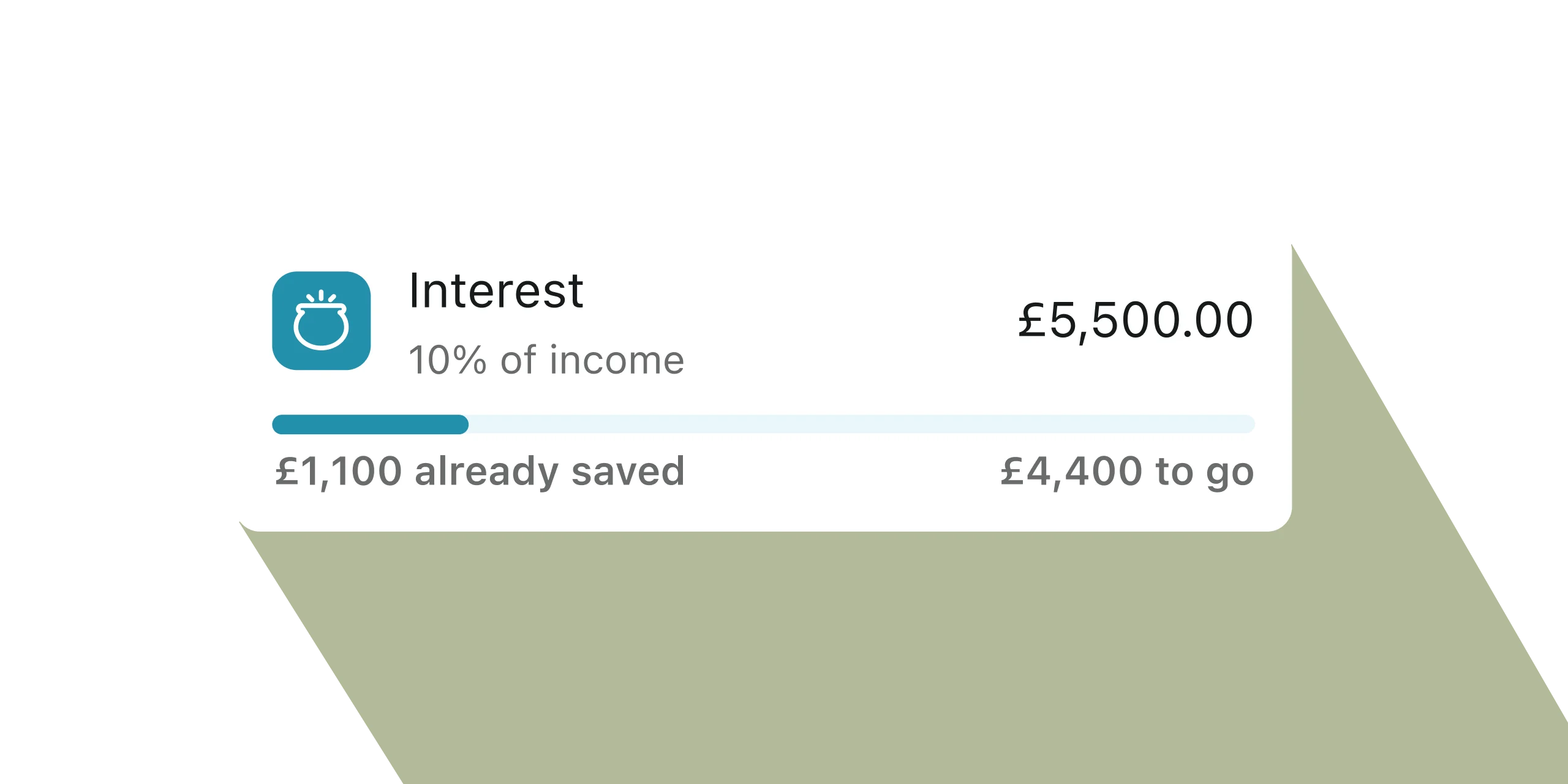Click the words "to go" beside £4,400
This screenshot has width=1568, height=784.
coord(1205,472)
